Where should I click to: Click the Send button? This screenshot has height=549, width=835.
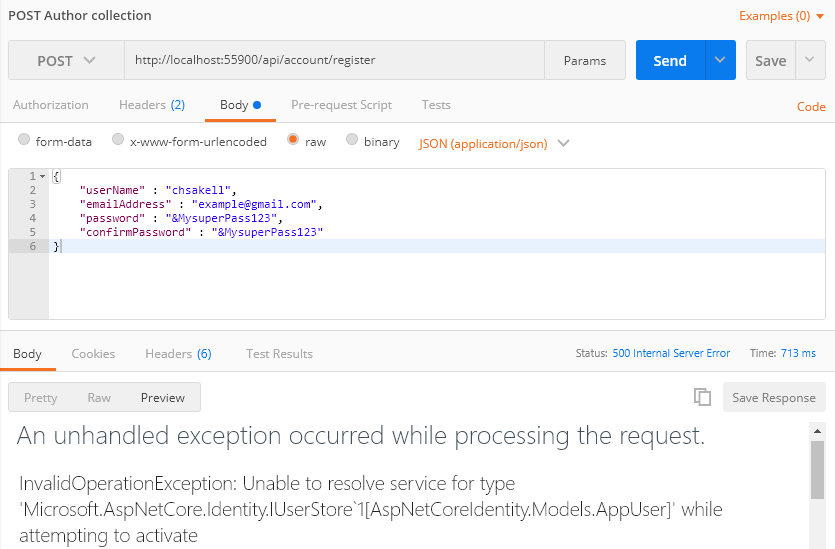pyautogui.click(x=670, y=60)
